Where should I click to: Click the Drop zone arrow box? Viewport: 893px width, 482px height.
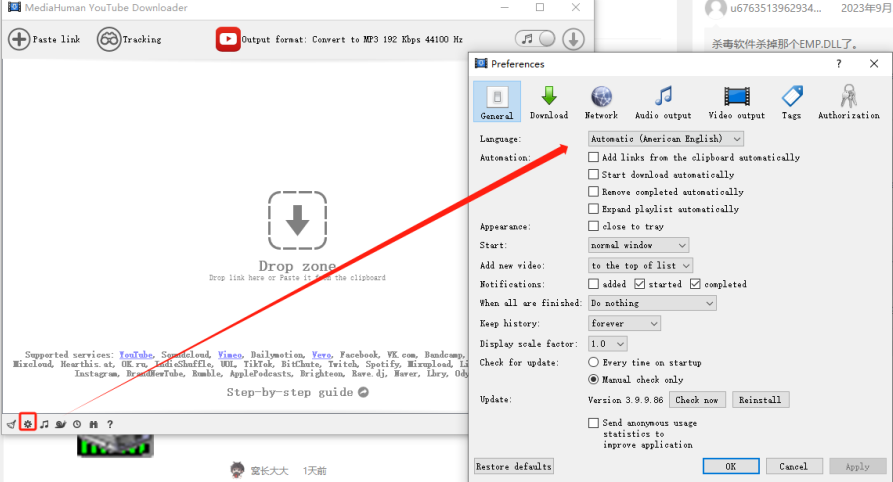pos(297,220)
